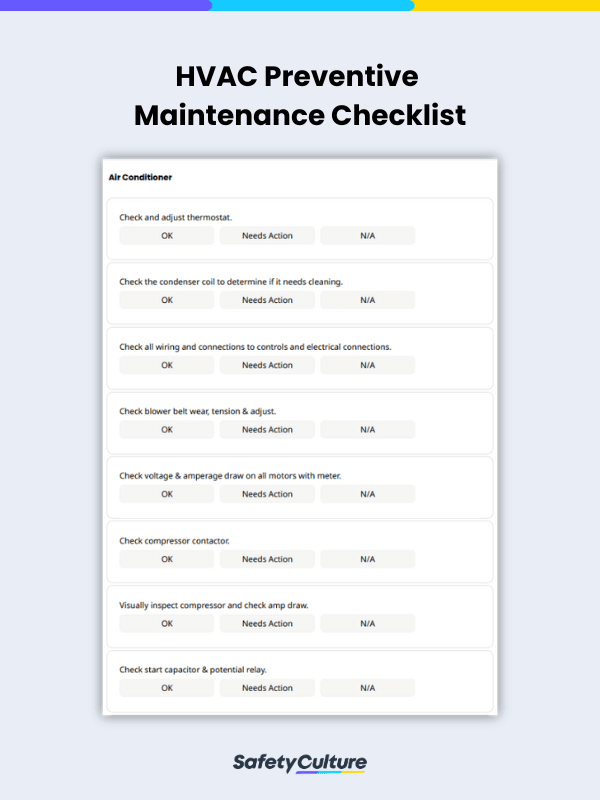
Task: Set compressor inspection to N/A
Action: click(x=366, y=623)
